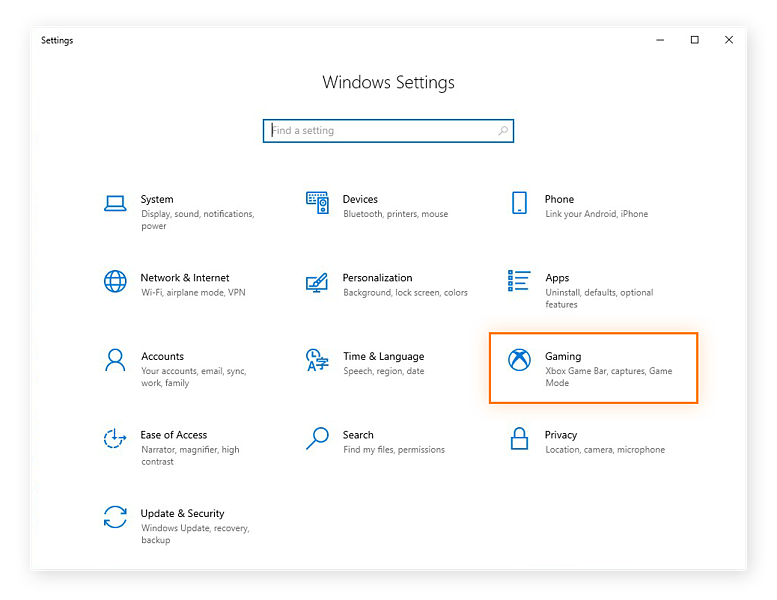Select the Network & Internet heading
Viewport: 777px width, 600px height.
185,278
